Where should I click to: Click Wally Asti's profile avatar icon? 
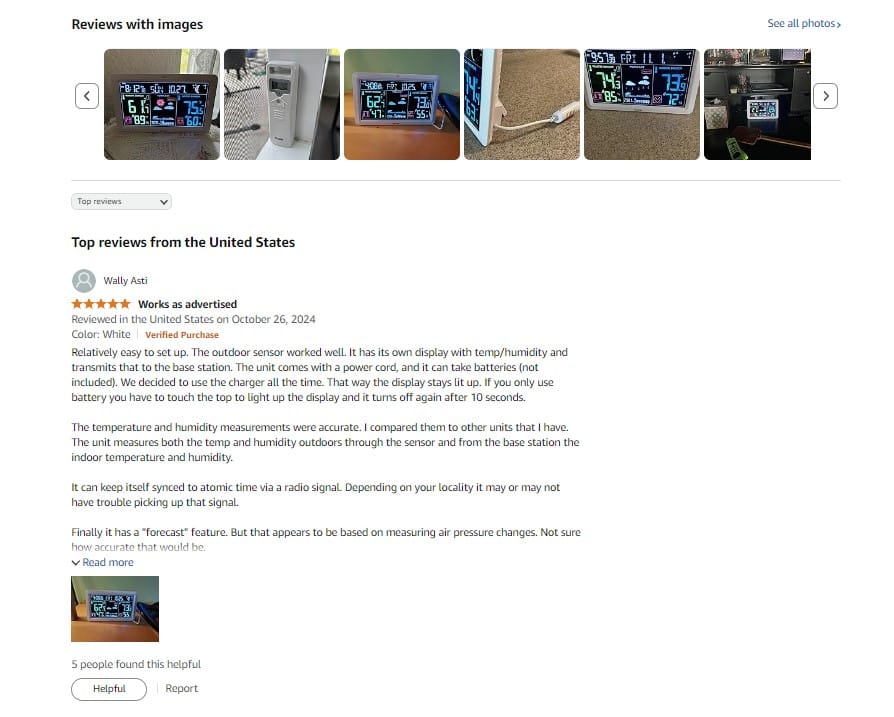click(x=84, y=281)
